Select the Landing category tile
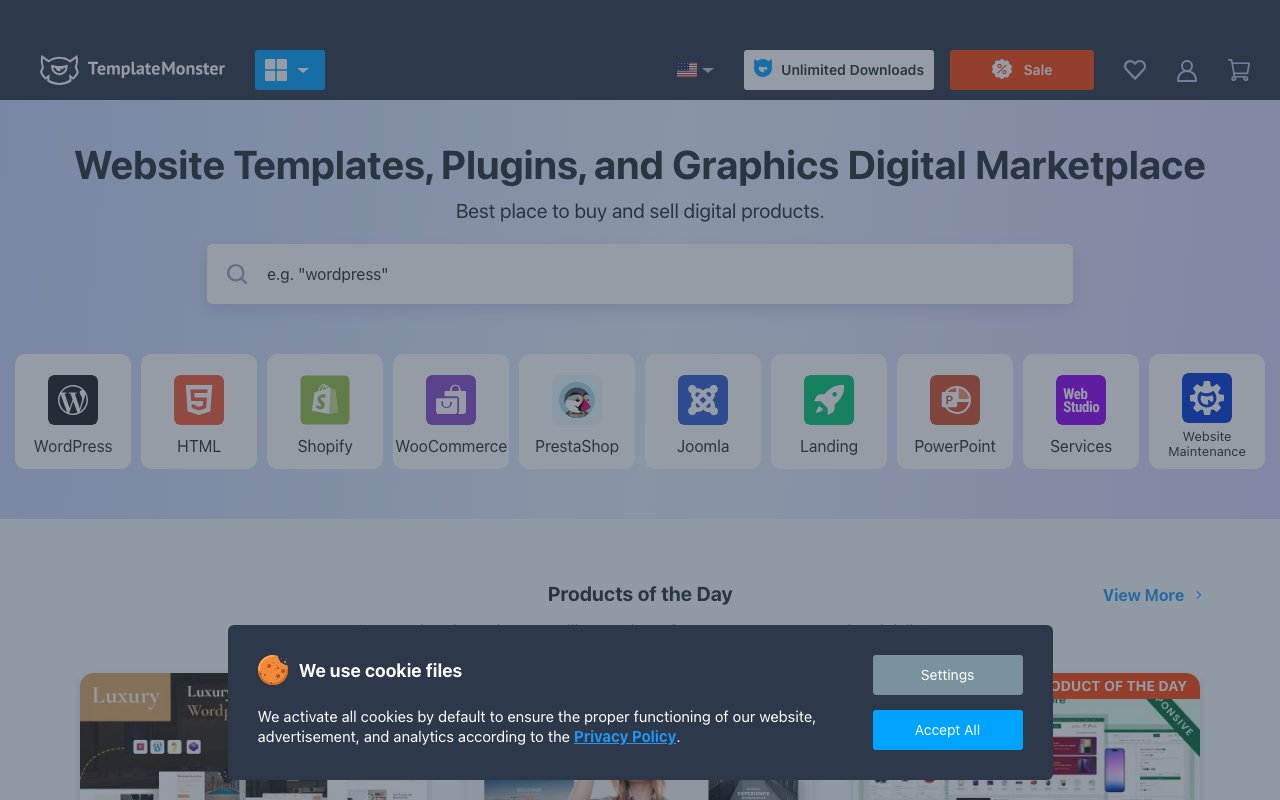This screenshot has height=800, width=1280. point(829,411)
